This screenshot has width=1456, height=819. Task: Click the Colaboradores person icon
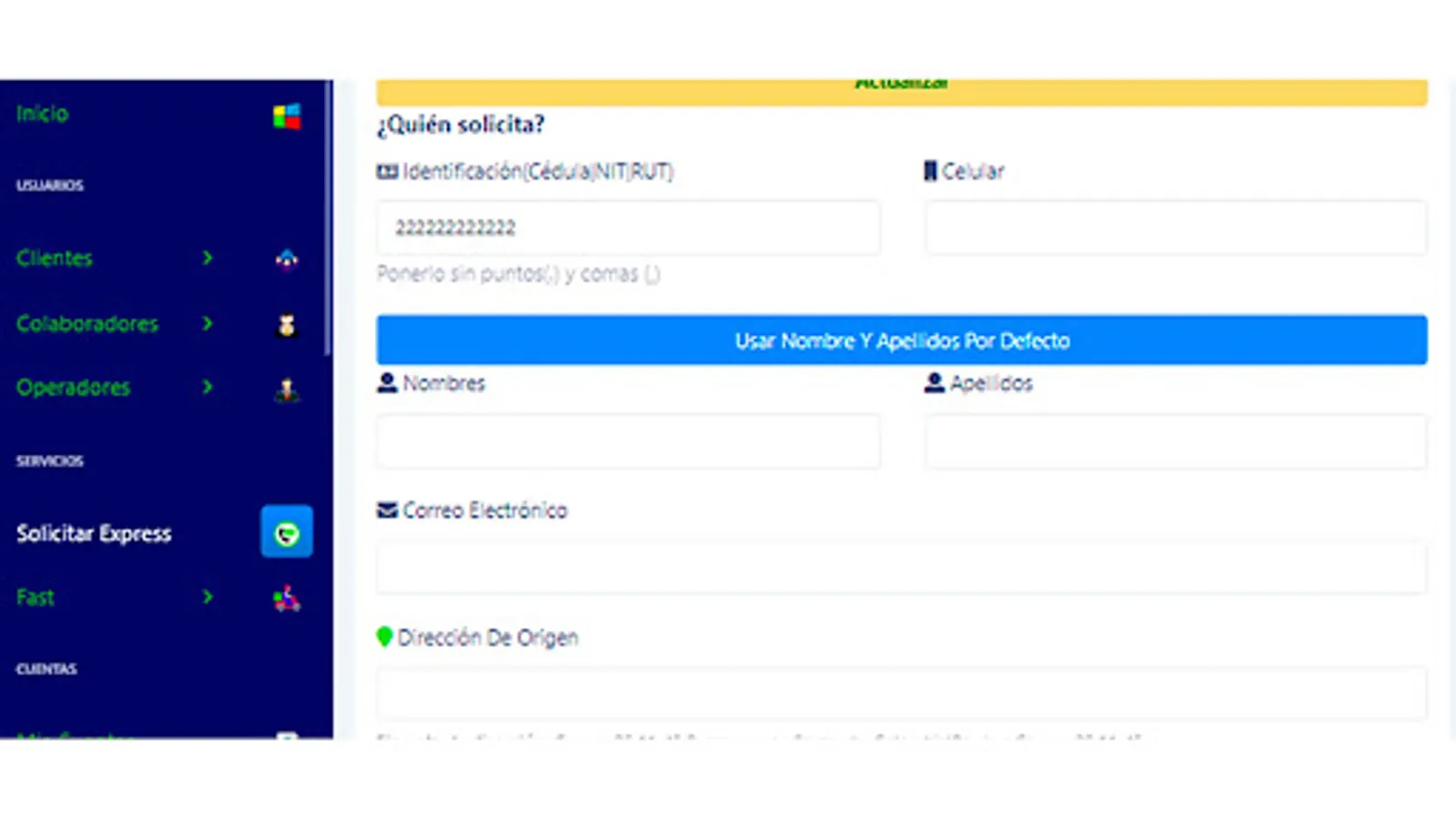click(287, 325)
